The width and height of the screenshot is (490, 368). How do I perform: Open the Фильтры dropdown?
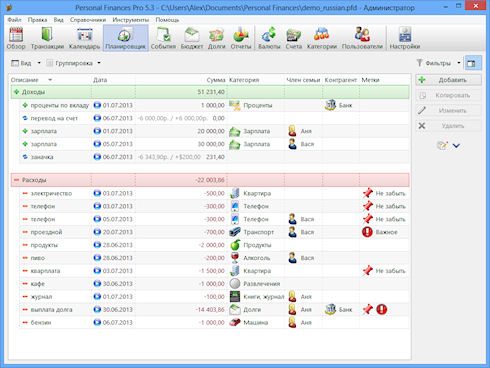(439, 63)
